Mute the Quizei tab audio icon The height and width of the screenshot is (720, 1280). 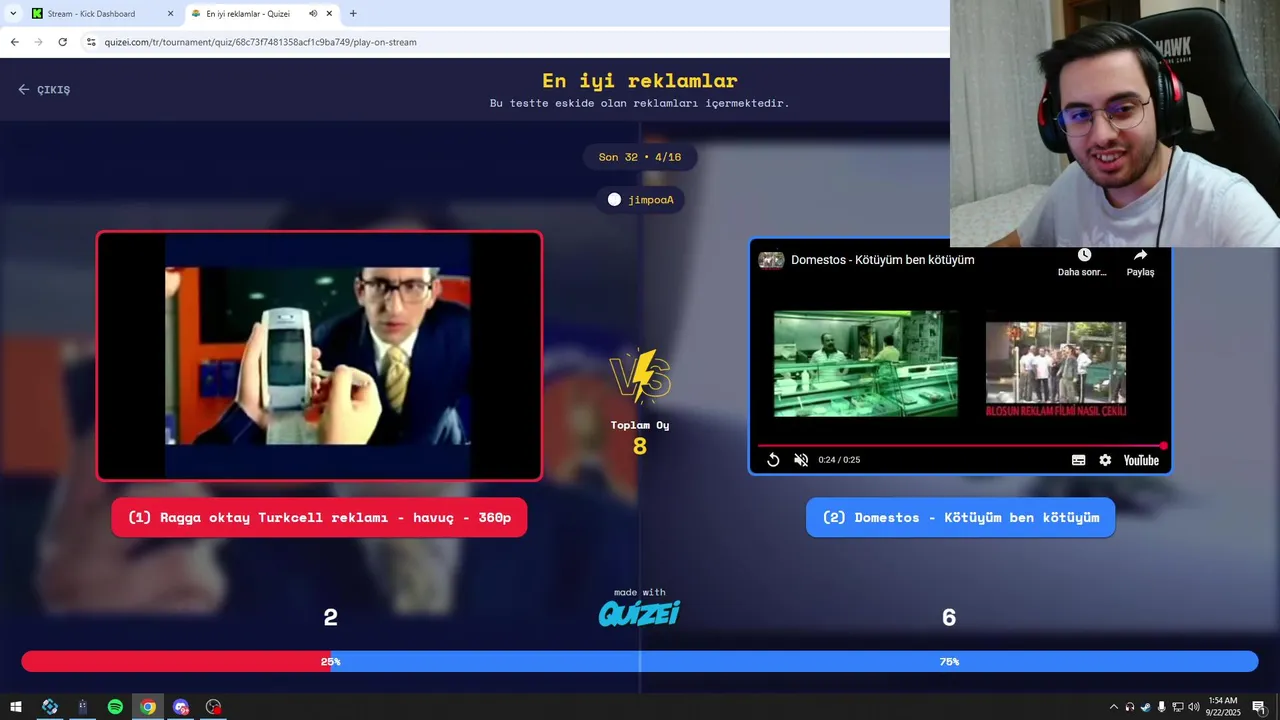pyautogui.click(x=313, y=14)
